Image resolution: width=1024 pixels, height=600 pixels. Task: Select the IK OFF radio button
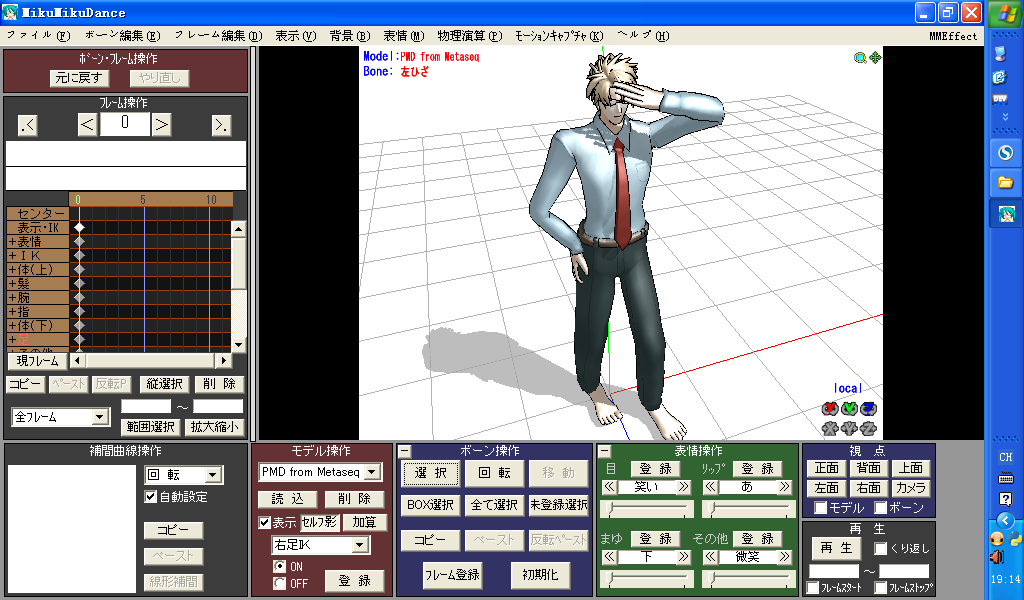(280, 583)
